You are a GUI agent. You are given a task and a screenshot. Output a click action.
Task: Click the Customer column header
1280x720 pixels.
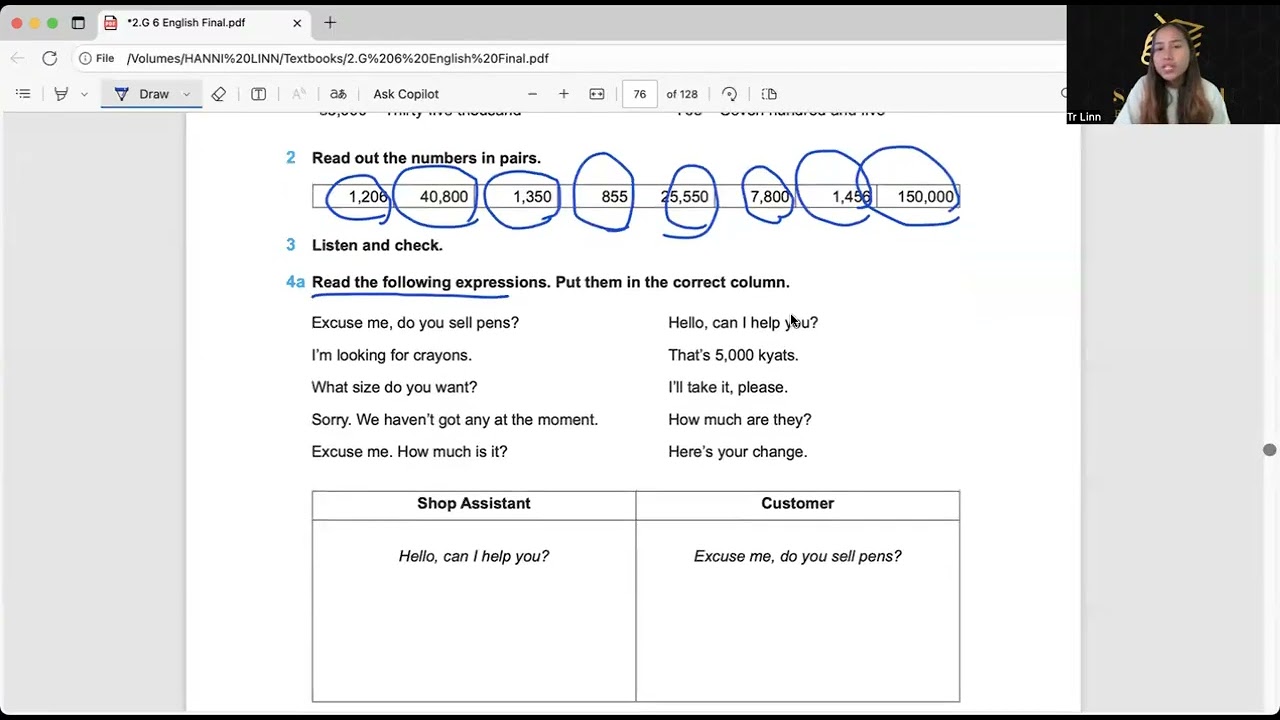click(798, 504)
